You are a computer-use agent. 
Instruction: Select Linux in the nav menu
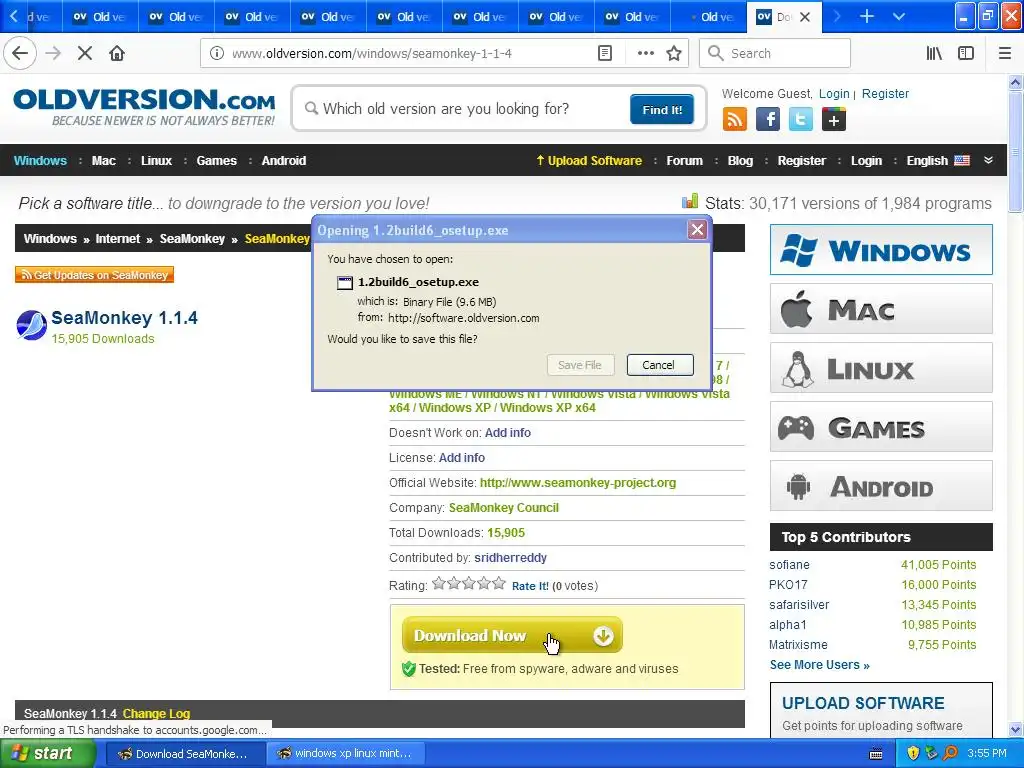156,161
